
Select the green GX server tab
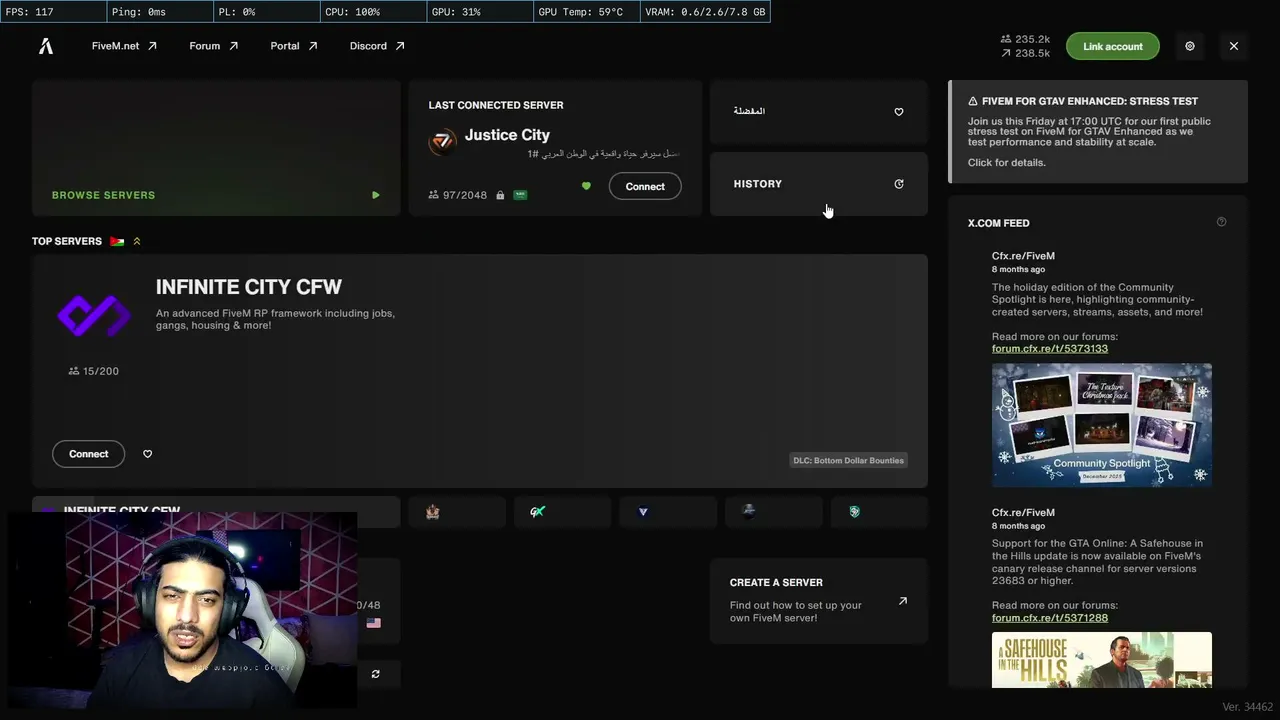[563, 512]
